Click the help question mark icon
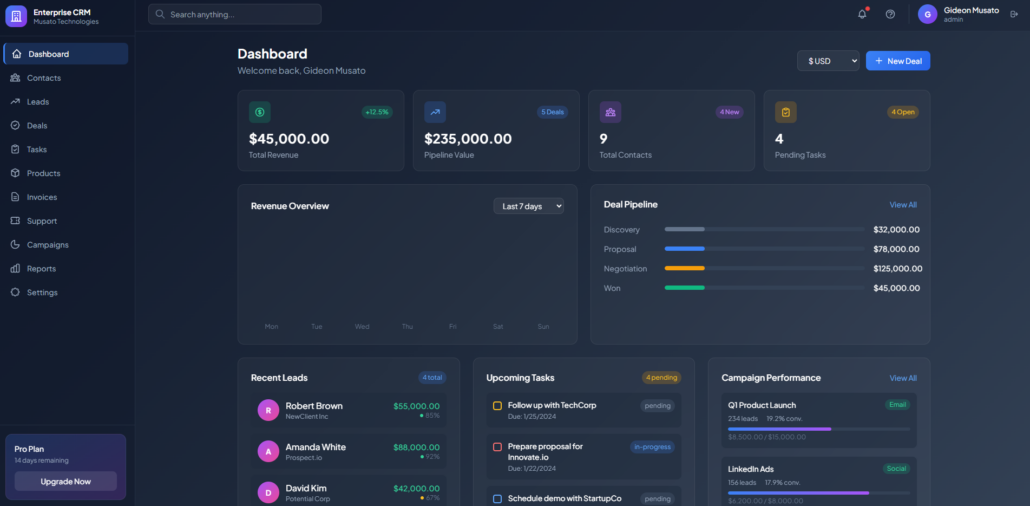 point(890,14)
